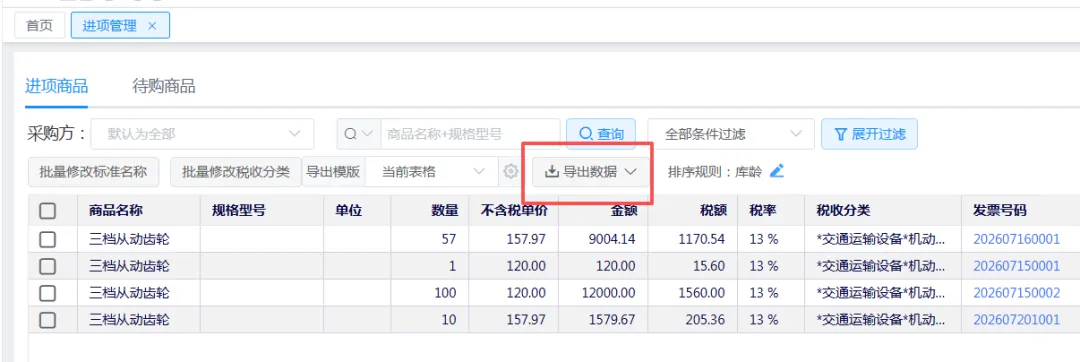This screenshot has height=362, width=1080.
Task: Check the row with invoice 202607201001
Action: pos(47,320)
